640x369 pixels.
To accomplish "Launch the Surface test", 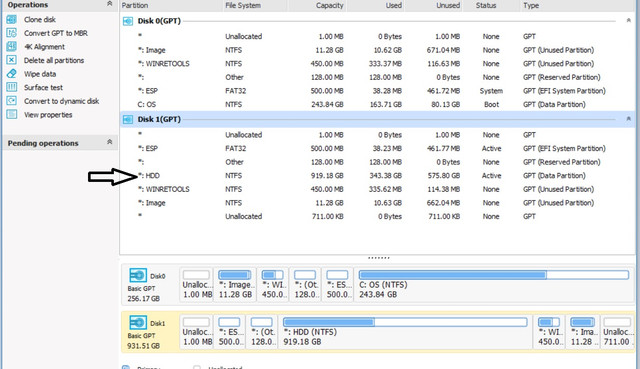I will pyautogui.click(x=43, y=87).
